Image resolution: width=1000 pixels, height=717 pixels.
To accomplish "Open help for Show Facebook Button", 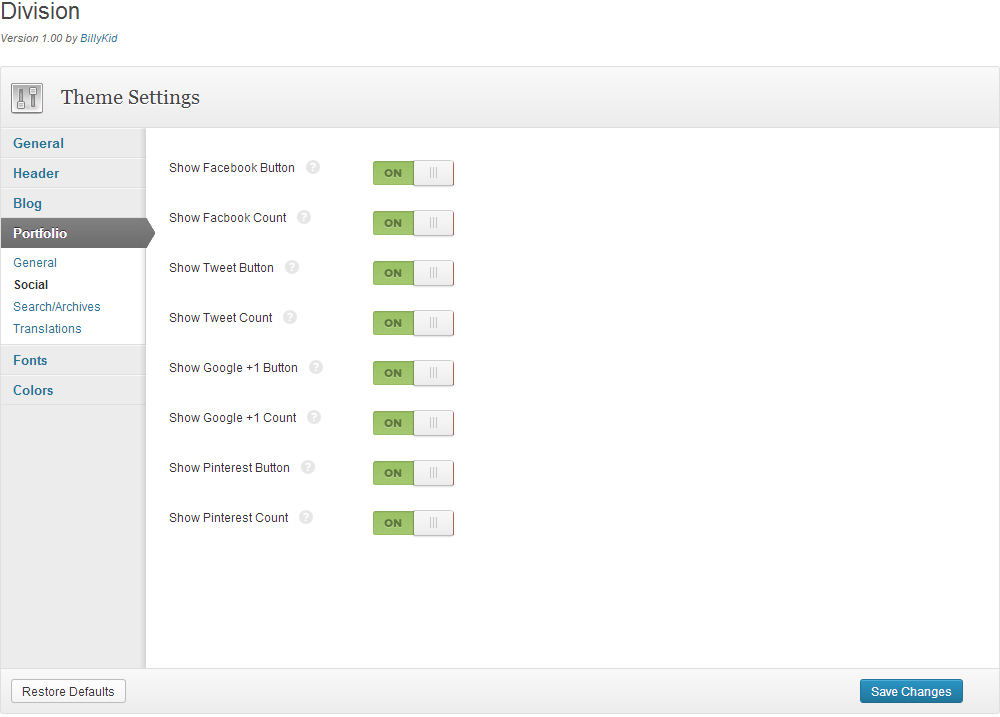I will coord(312,167).
